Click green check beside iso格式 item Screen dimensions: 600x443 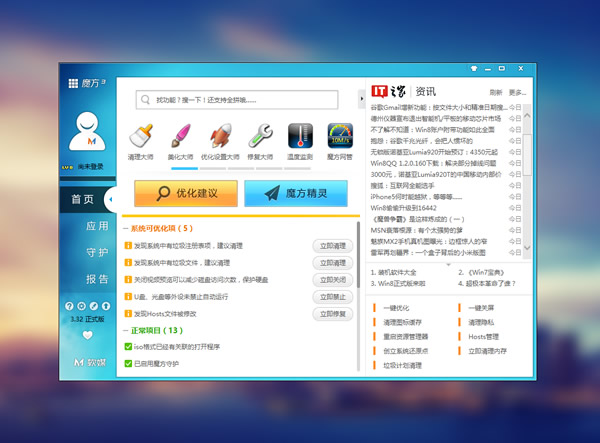pyautogui.click(x=128, y=347)
